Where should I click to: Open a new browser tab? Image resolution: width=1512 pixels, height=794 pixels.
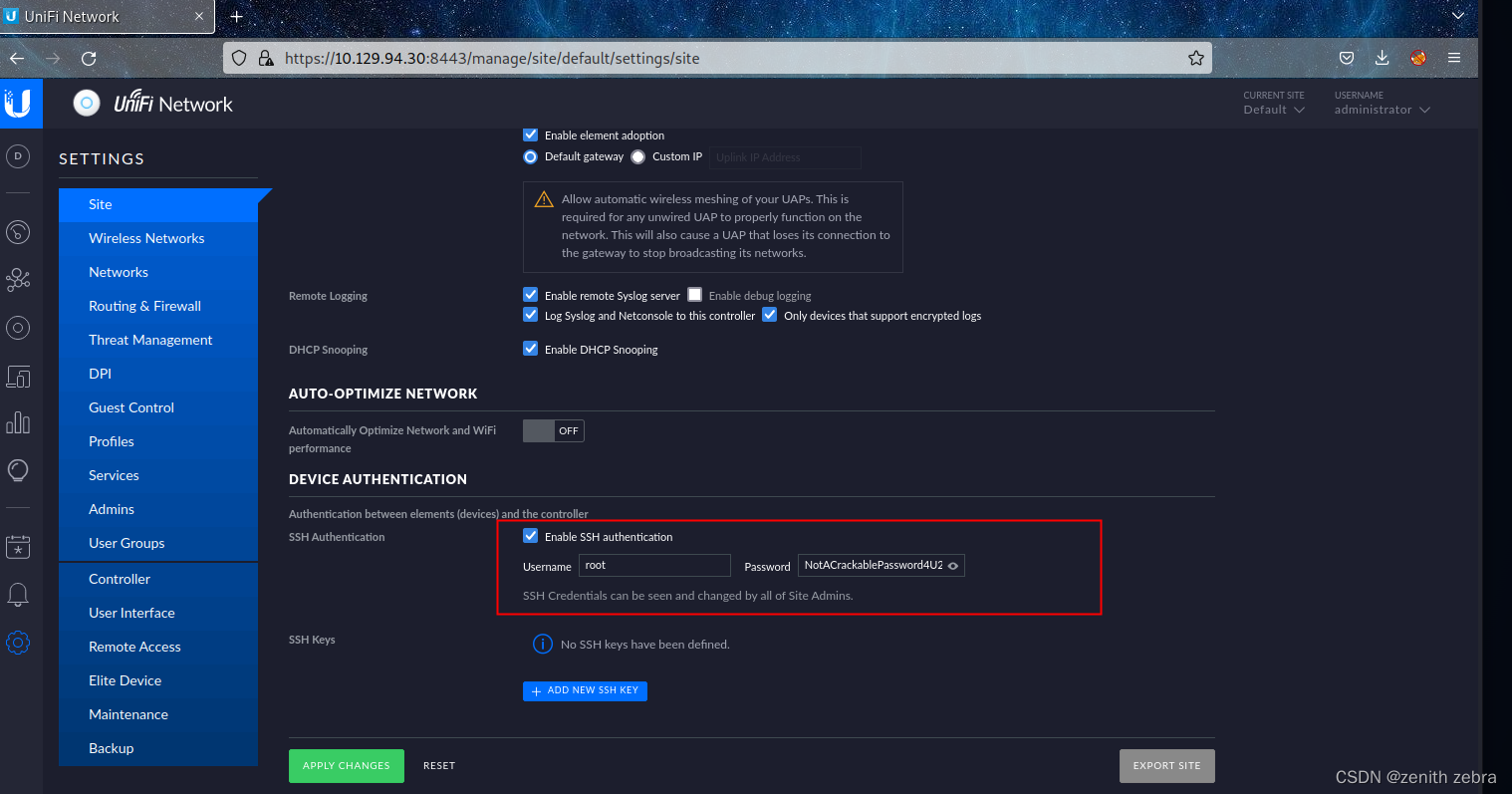tap(236, 17)
